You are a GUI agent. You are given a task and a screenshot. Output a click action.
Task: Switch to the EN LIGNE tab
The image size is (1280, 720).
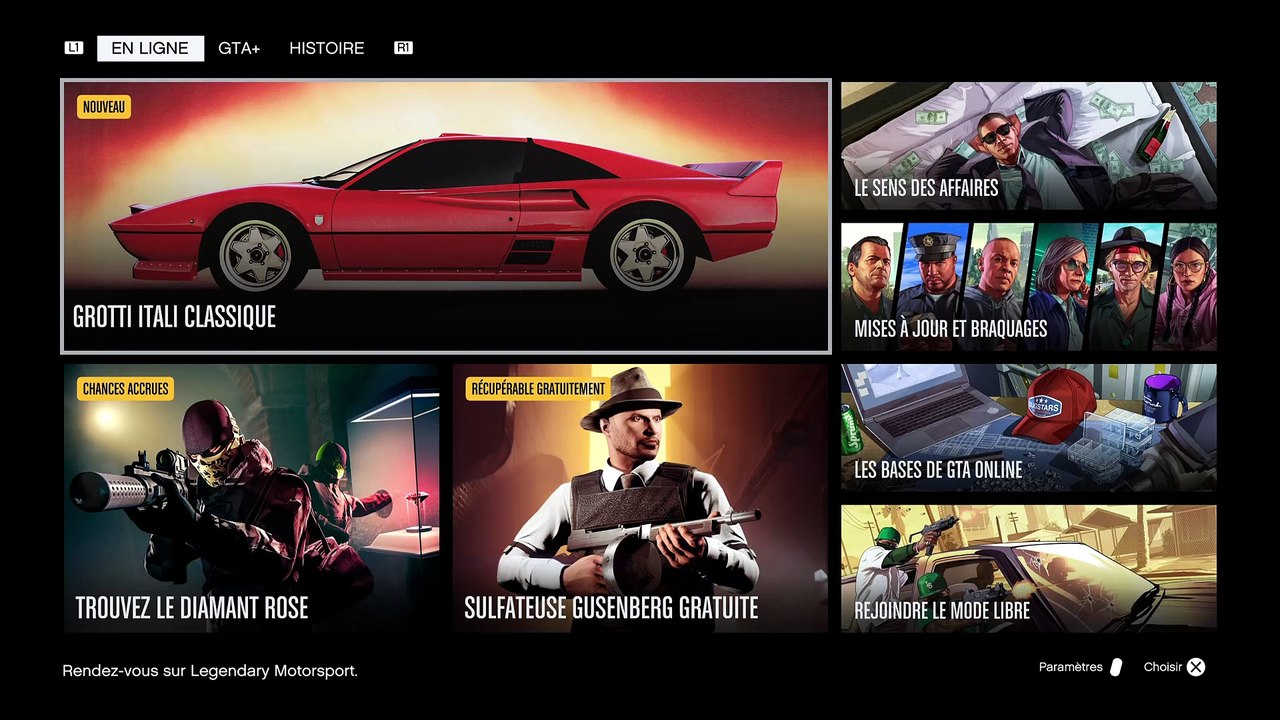(150, 48)
